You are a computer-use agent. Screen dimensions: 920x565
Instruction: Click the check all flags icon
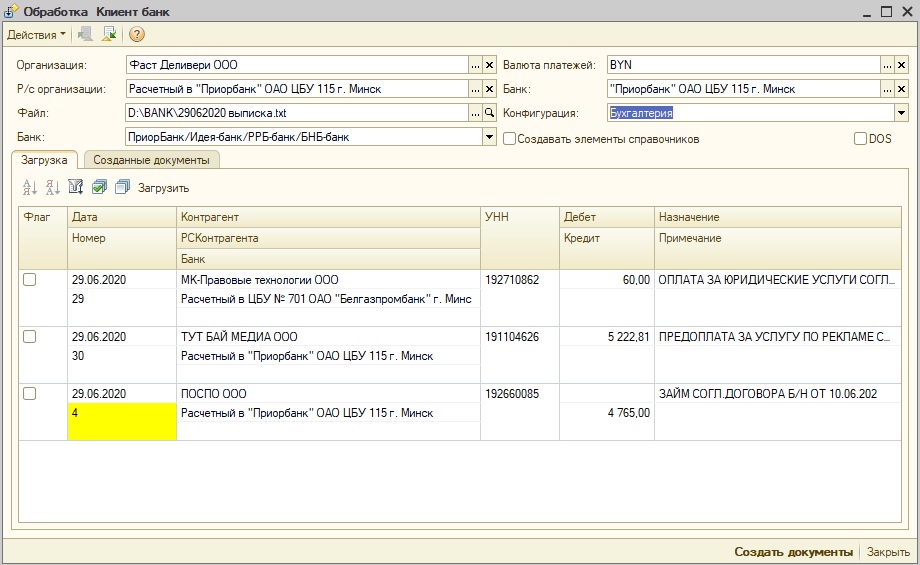(99, 187)
